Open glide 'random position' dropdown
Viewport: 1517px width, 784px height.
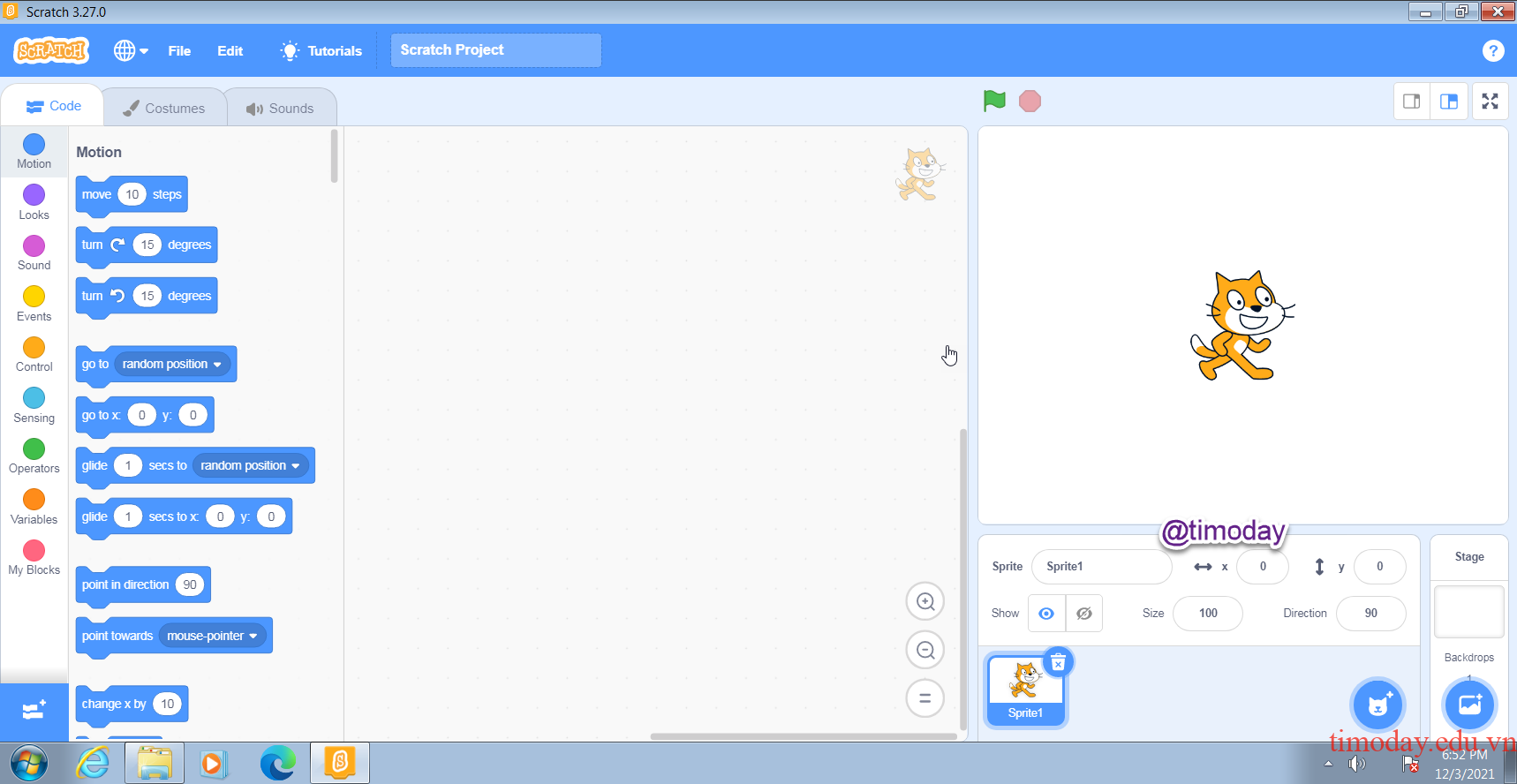click(251, 465)
